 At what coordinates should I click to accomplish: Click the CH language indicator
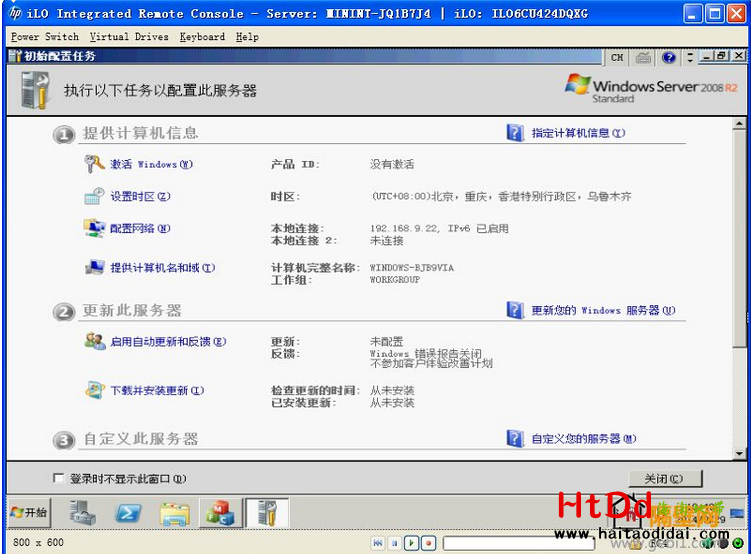(617, 57)
